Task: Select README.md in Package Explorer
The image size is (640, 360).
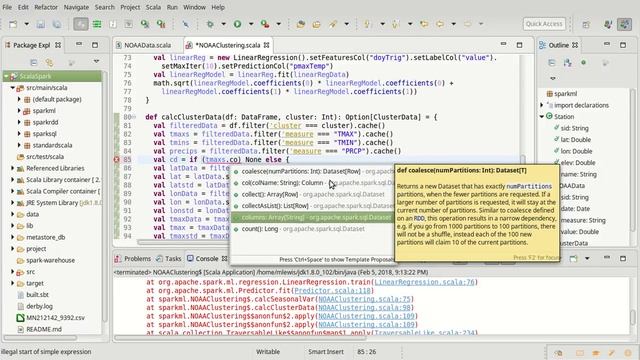Action: coord(40,329)
